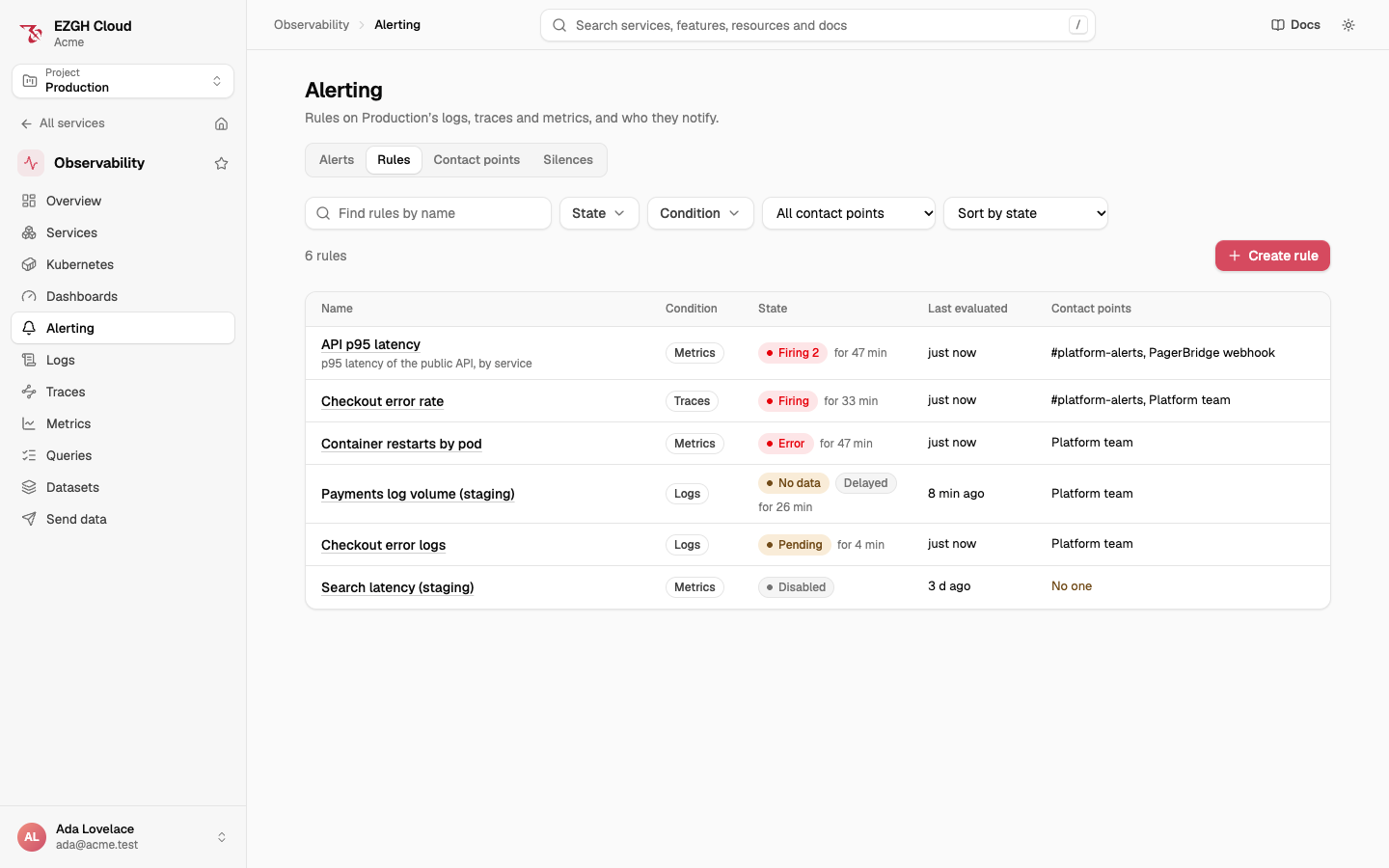Open the Production project selector
This screenshot has width=1389, height=868.
(123, 81)
